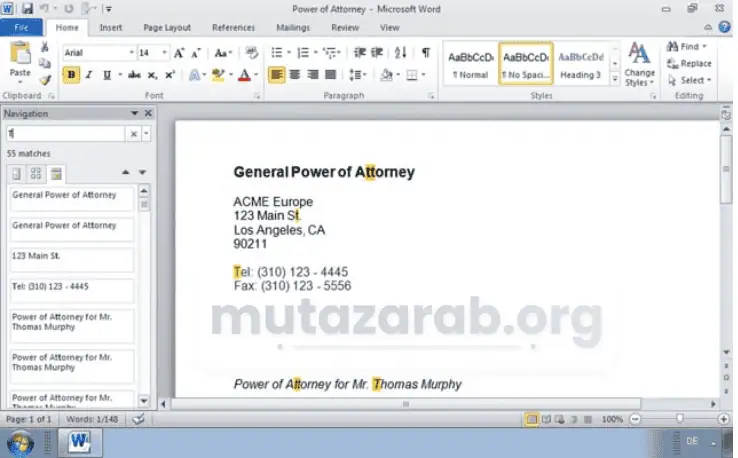Click the Sort icon
The image size is (738, 458).
(401, 53)
